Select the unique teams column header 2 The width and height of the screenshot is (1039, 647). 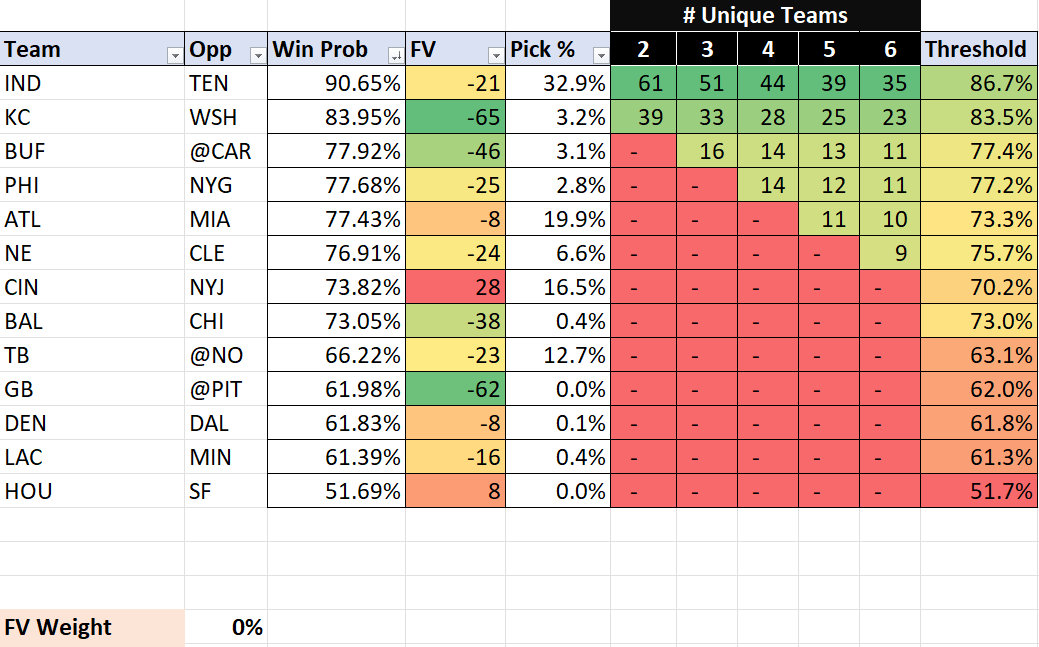643,50
